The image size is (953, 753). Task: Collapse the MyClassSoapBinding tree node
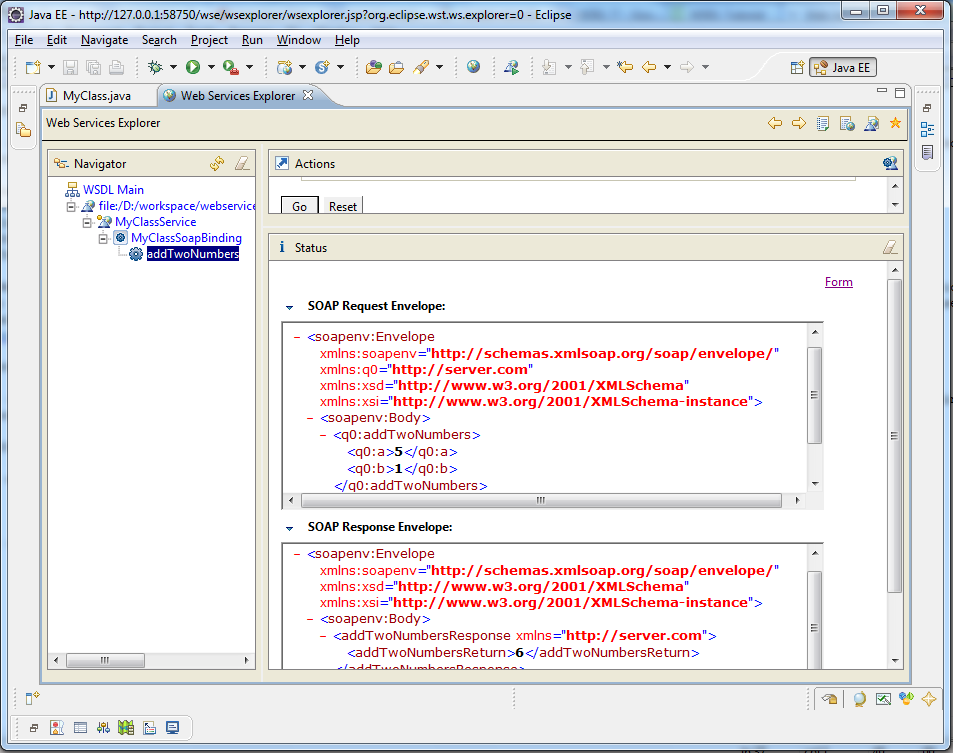(103, 238)
